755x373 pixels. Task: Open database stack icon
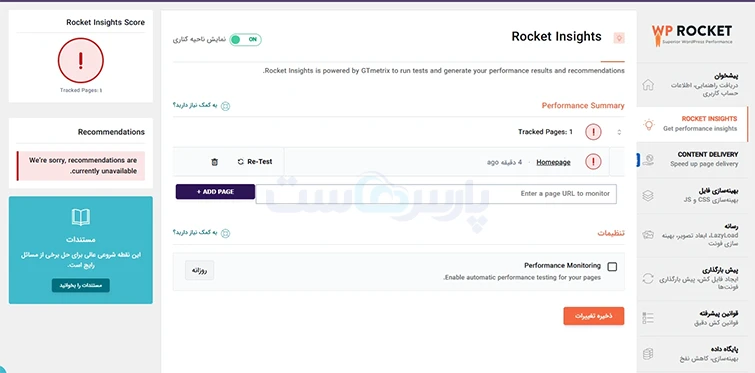point(648,354)
